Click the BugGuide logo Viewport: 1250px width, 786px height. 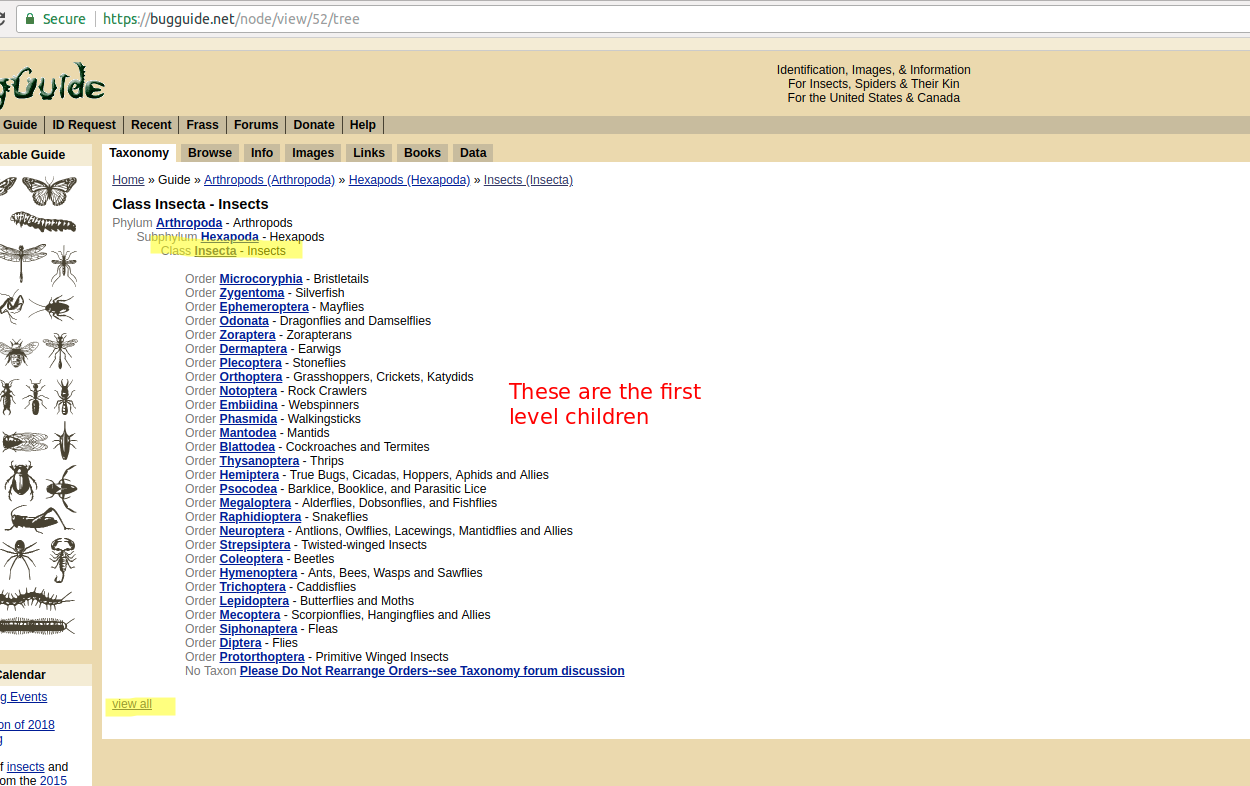tap(53, 83)
